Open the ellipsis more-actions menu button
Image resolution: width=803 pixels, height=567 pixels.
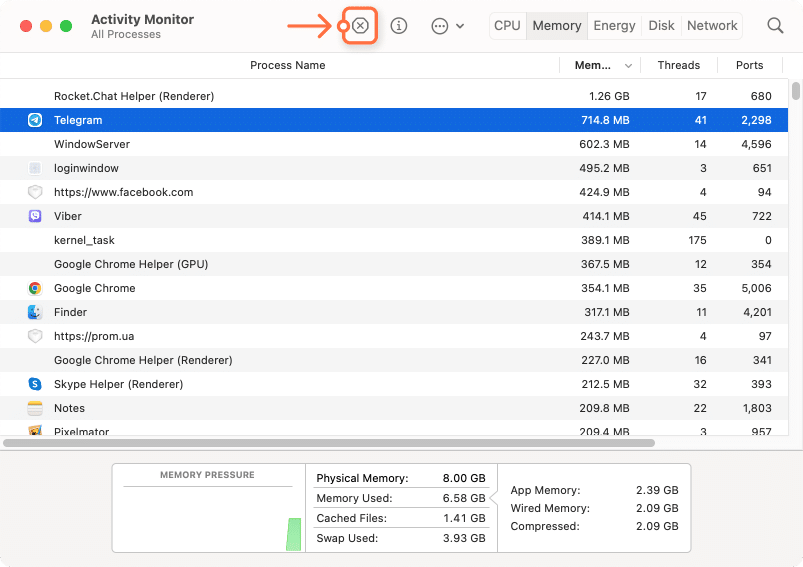point(439,26)
